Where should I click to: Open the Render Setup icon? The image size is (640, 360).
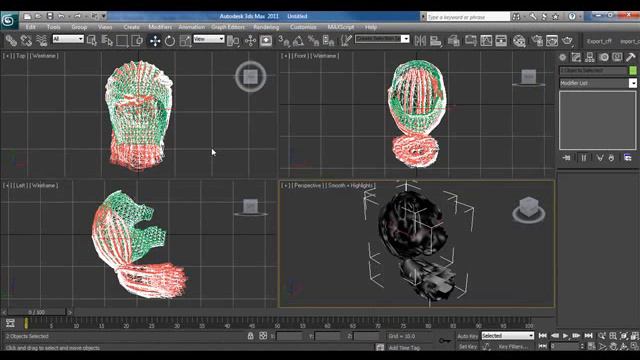click(537, 40)
